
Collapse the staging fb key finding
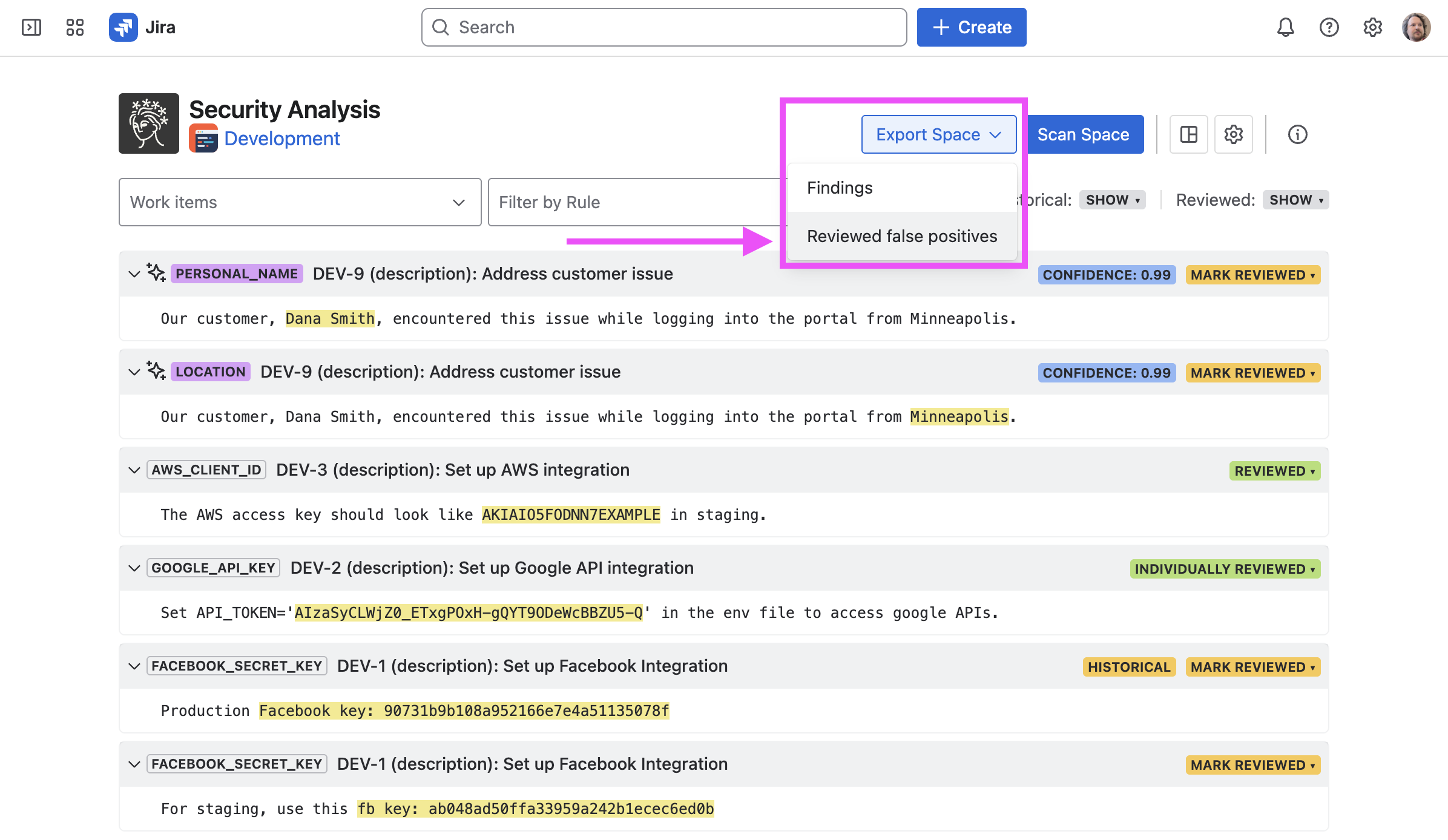pos(134,764)
